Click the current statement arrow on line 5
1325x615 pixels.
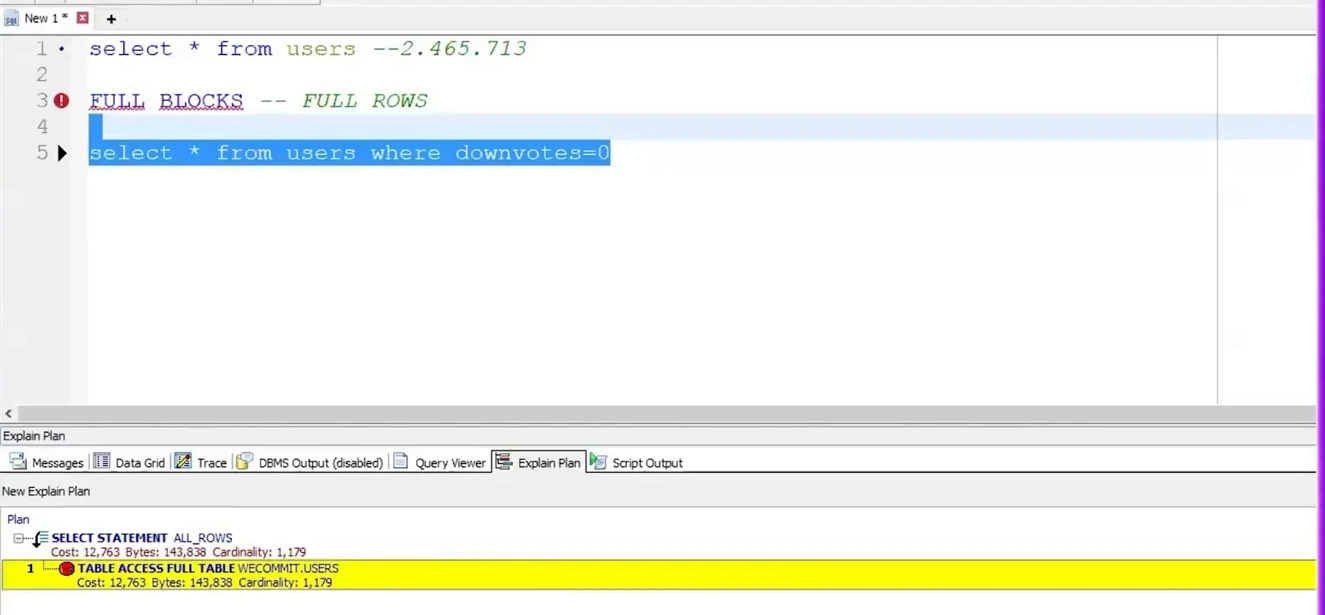(x=62, y=153)
